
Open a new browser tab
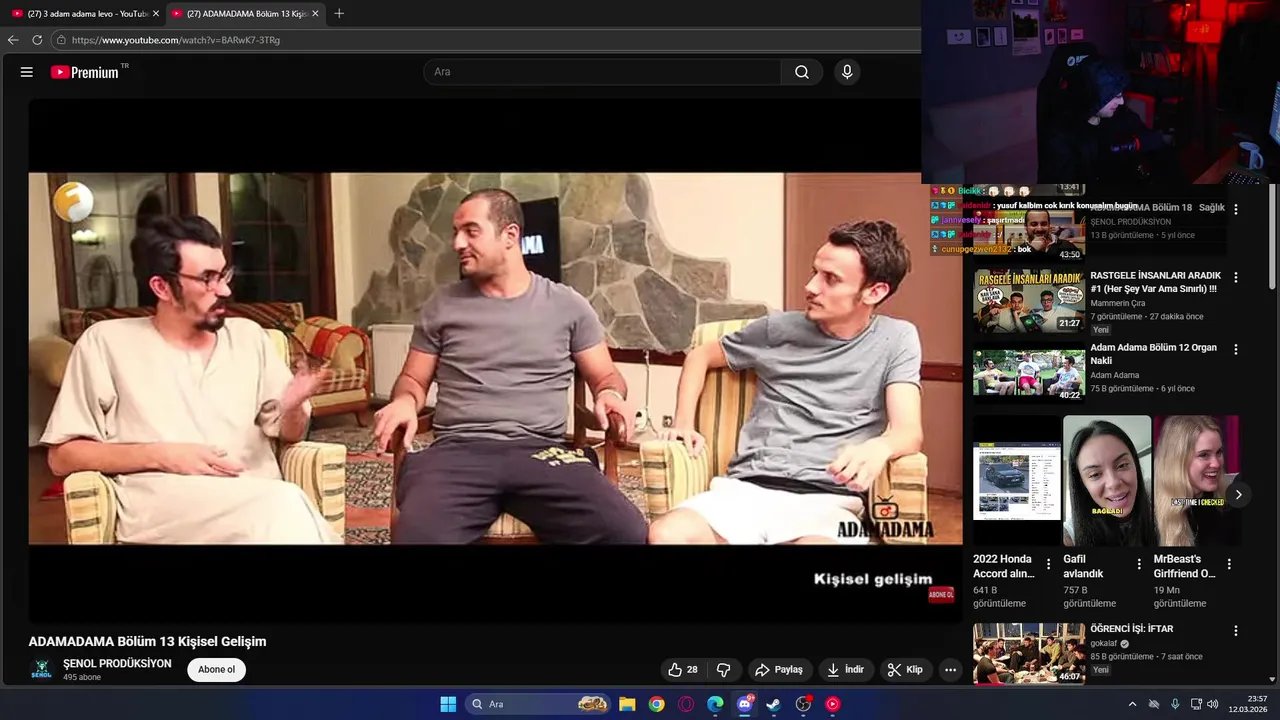click(339, 14)
